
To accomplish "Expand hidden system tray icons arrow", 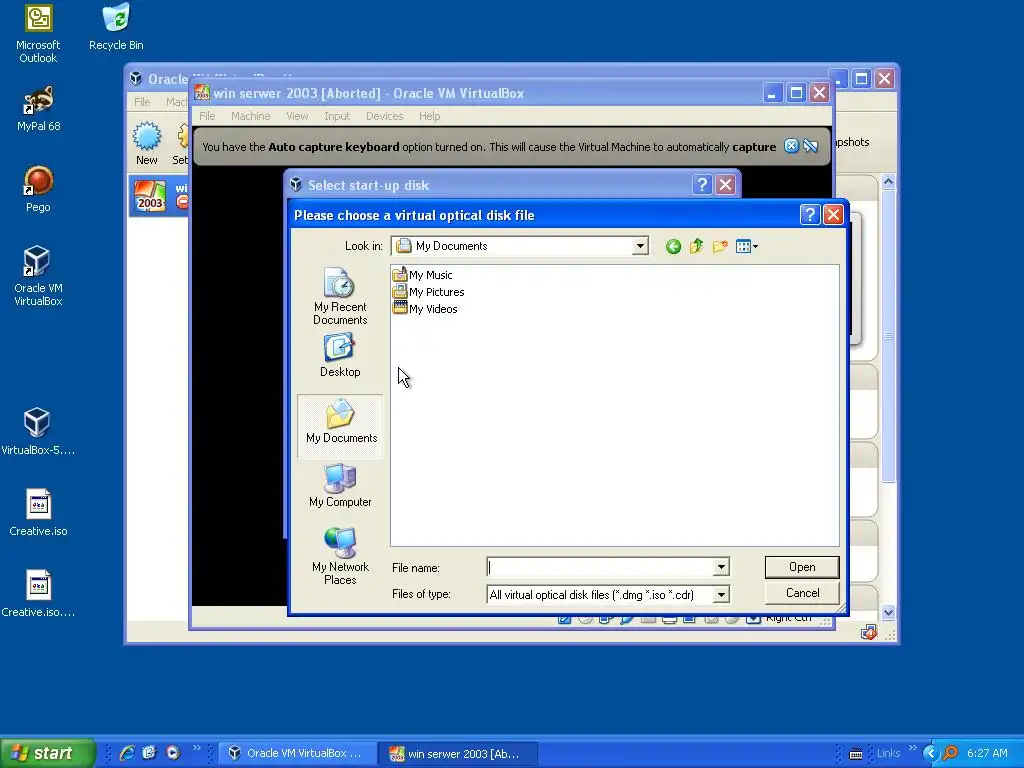I will click(x=930, y=753).
